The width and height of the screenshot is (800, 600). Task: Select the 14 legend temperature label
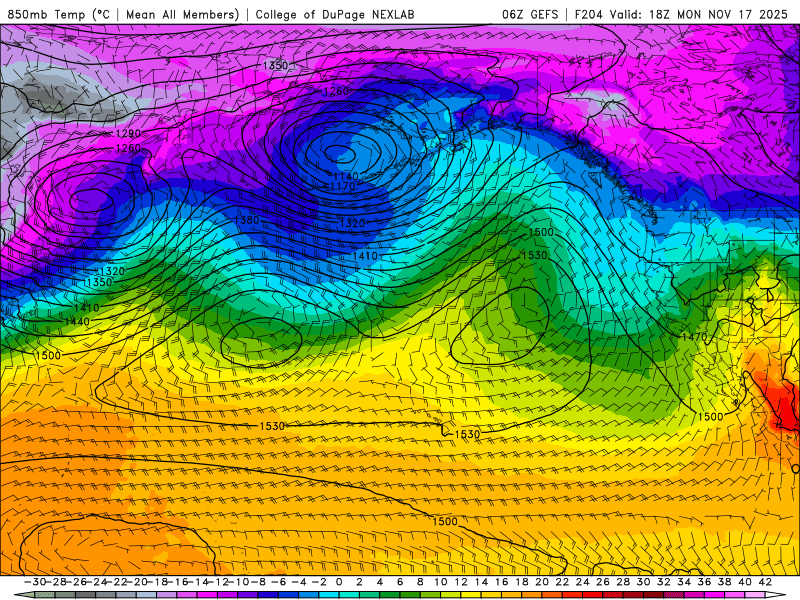click(x=481, y=582)
